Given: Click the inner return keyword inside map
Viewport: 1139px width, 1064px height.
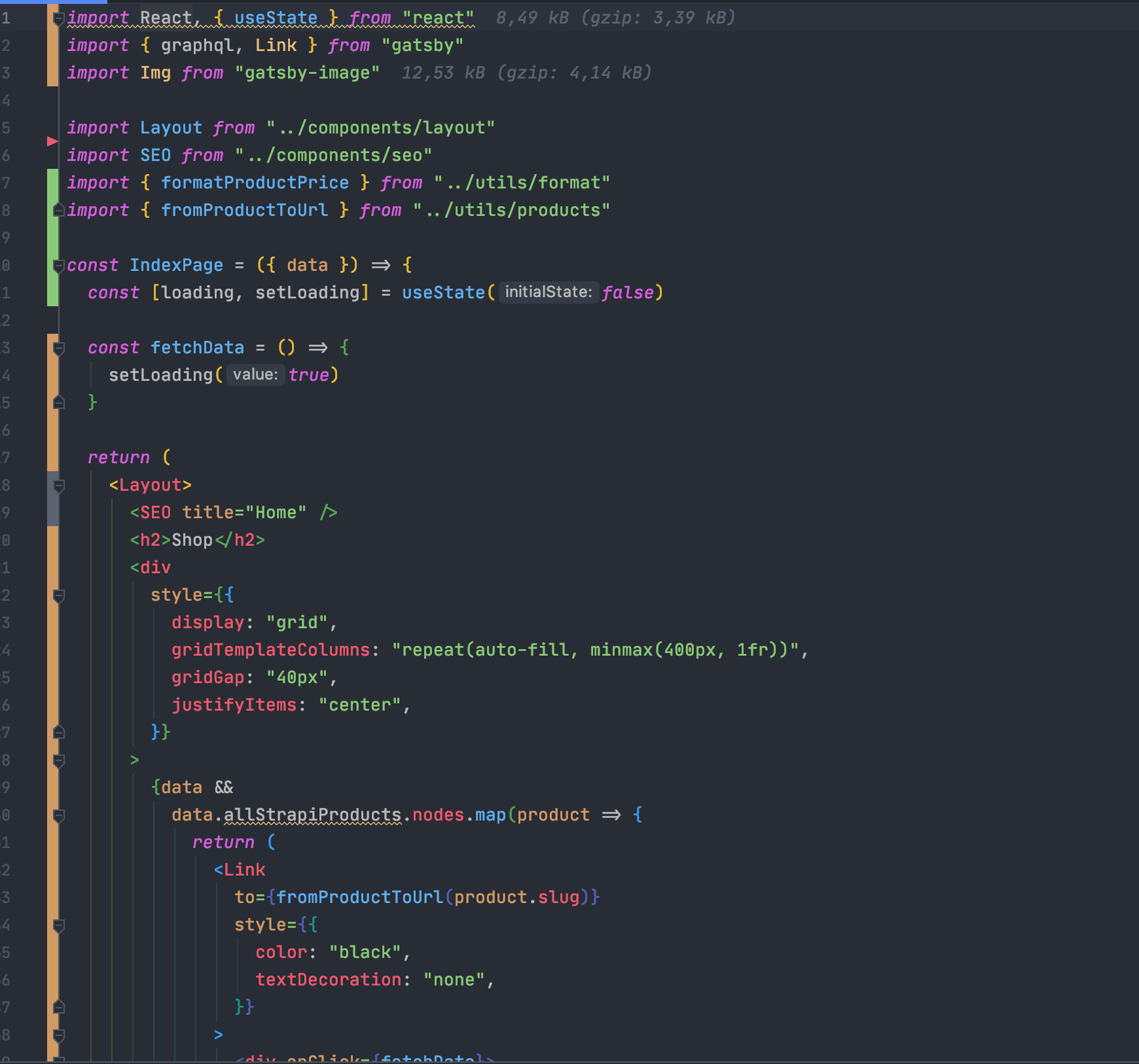Looking at the screenshot, I should 223,842.
